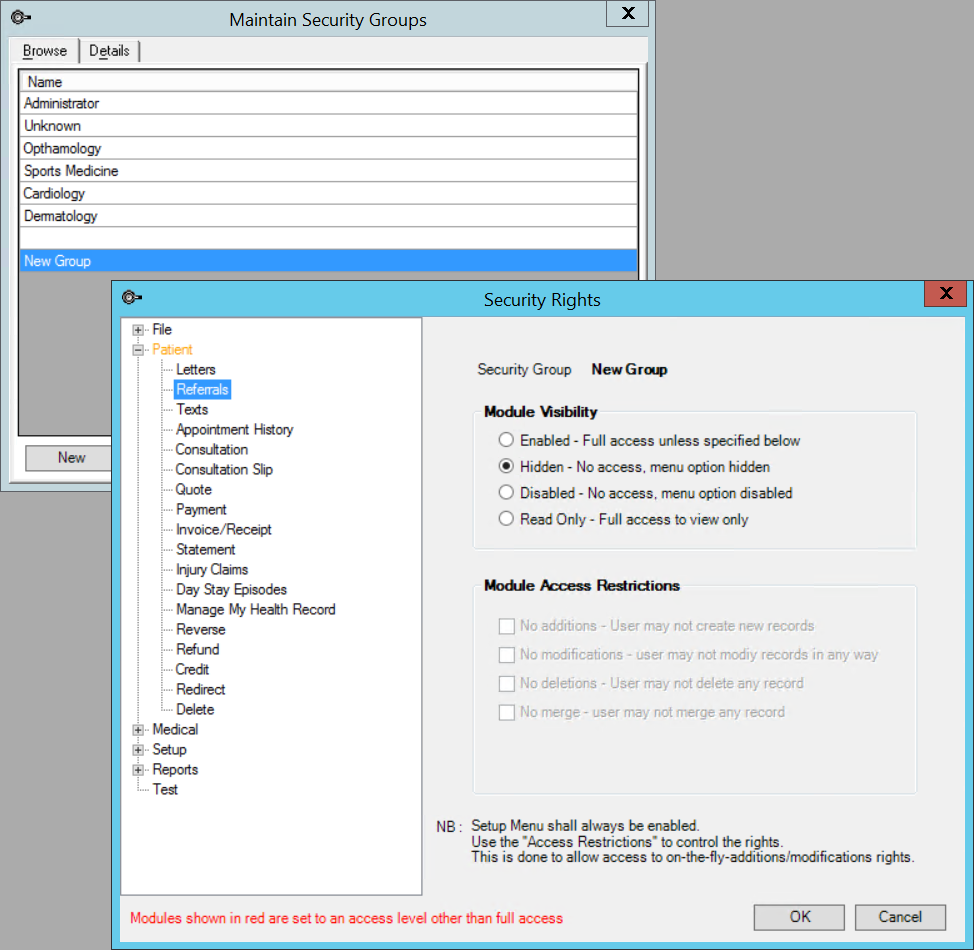Select Credit tree item
The image size is (974, 950).
tap(192, 670)
